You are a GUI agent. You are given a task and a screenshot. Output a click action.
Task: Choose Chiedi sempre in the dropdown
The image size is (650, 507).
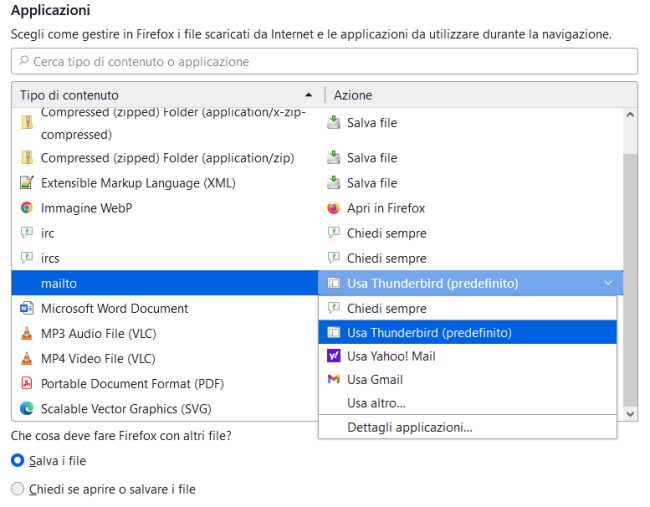(x=467, y=308)
